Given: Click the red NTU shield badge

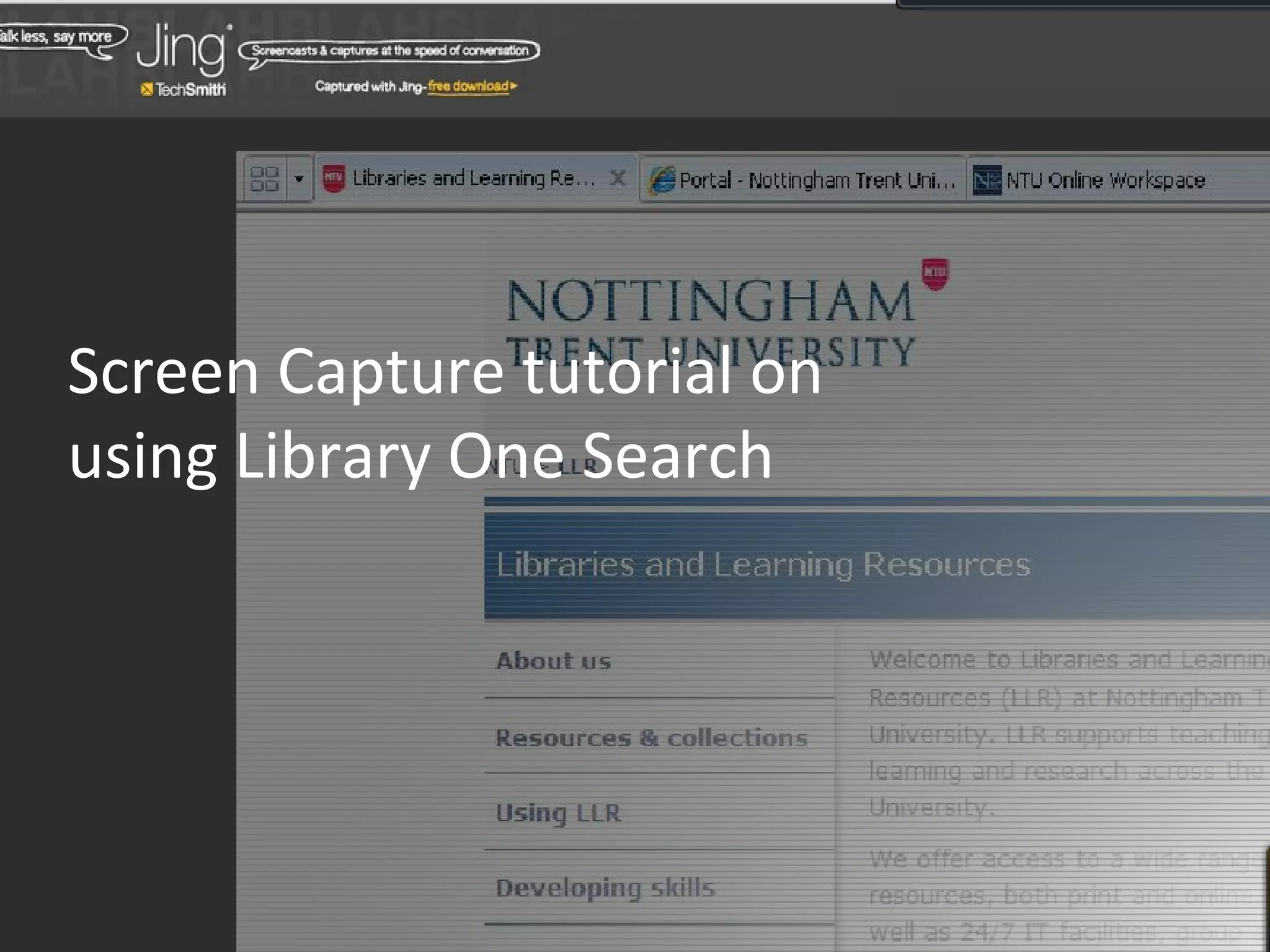Looking at the screenshot, I should [x=935, y=273].
